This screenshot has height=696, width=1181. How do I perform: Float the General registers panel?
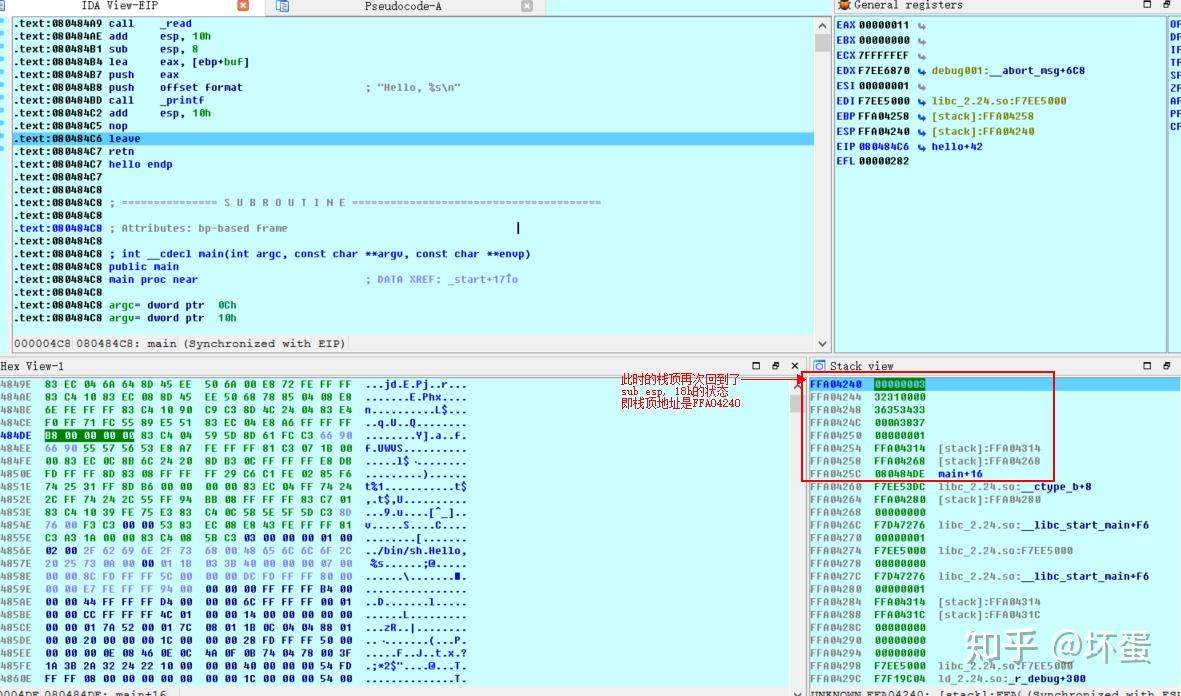[1166, 5]
